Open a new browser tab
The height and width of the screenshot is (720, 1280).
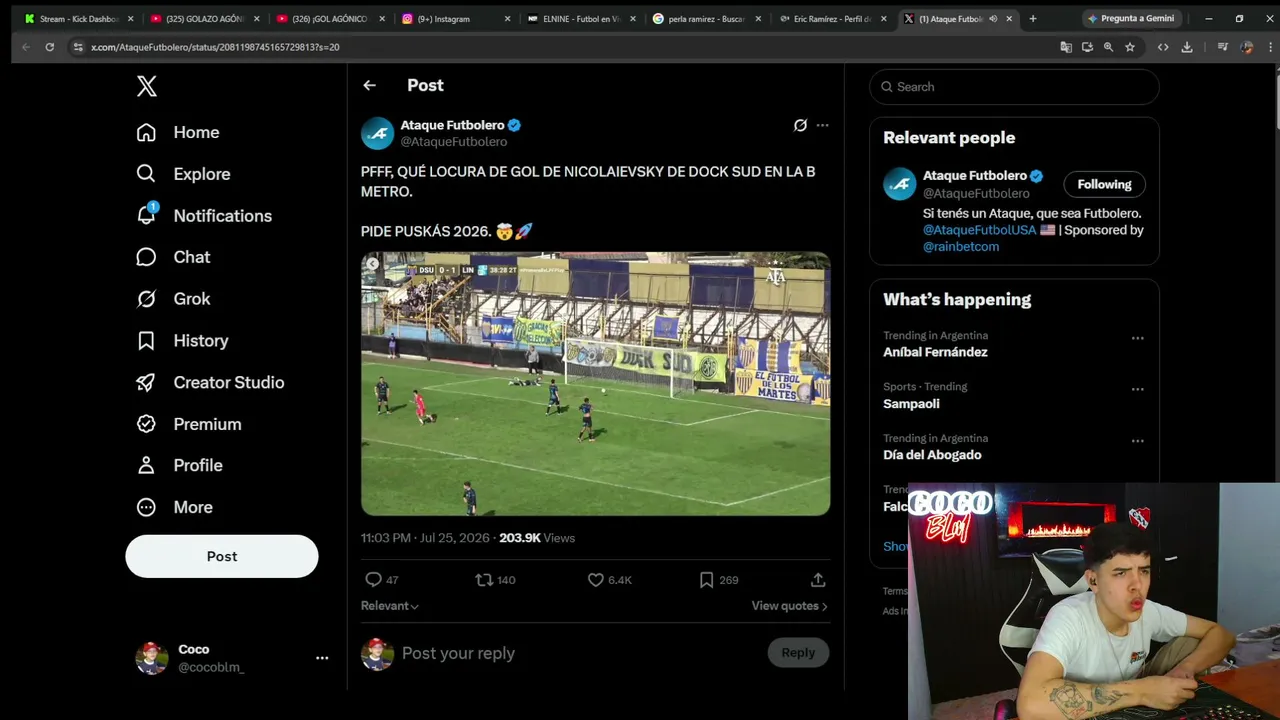coord(1033,18)
